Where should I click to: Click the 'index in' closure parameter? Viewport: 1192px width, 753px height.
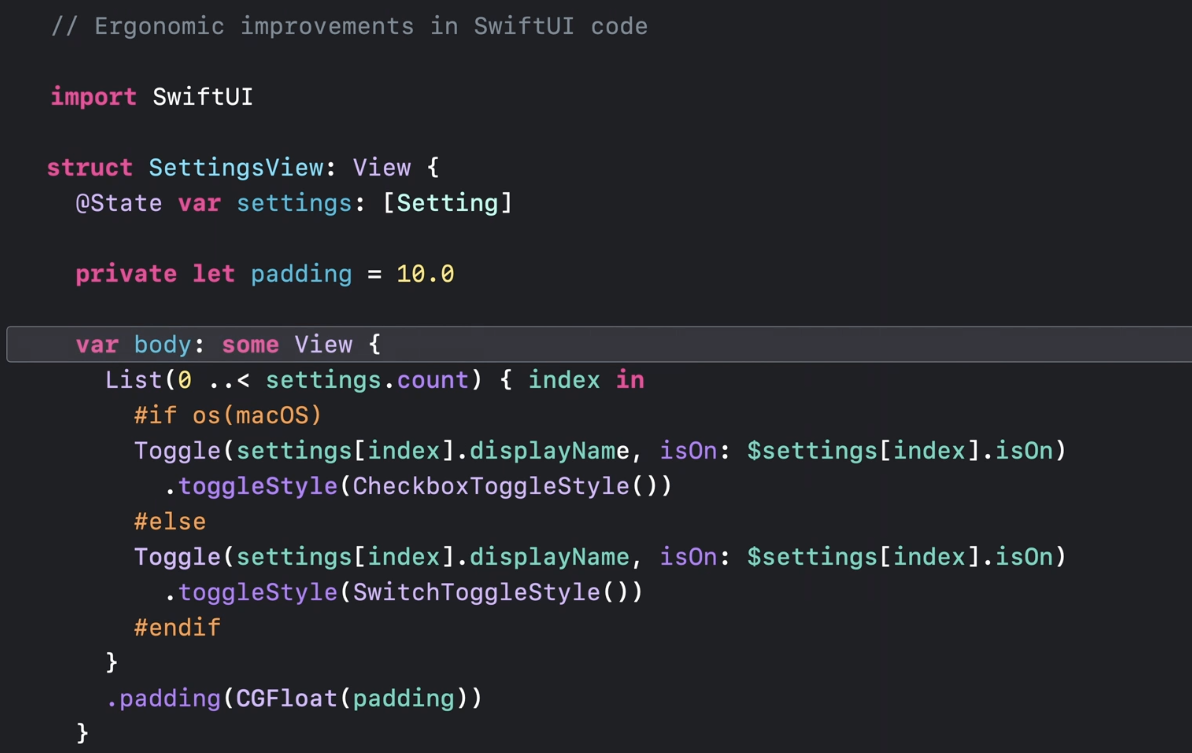click(x=586, y=380)
